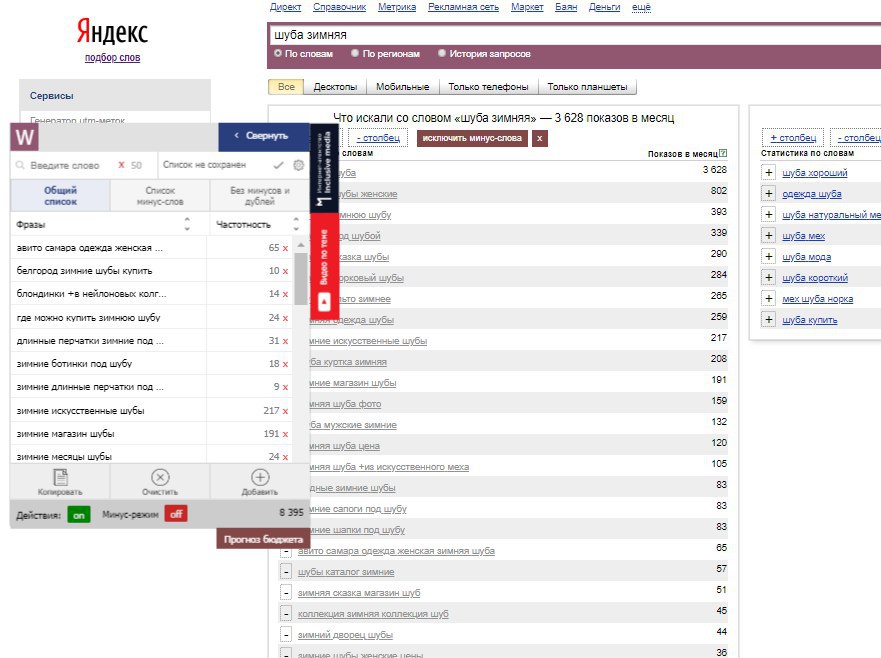Click the Добавить plus icon

[260, 478]
